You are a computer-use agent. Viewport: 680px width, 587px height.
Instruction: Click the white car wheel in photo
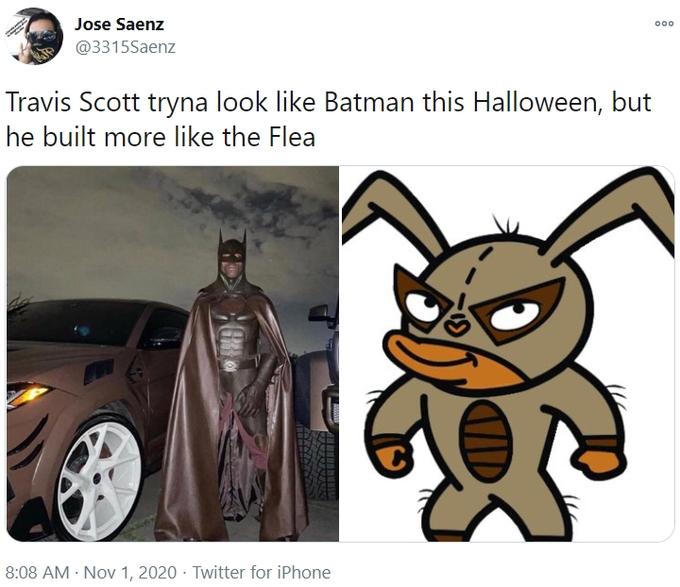[98, 478]
